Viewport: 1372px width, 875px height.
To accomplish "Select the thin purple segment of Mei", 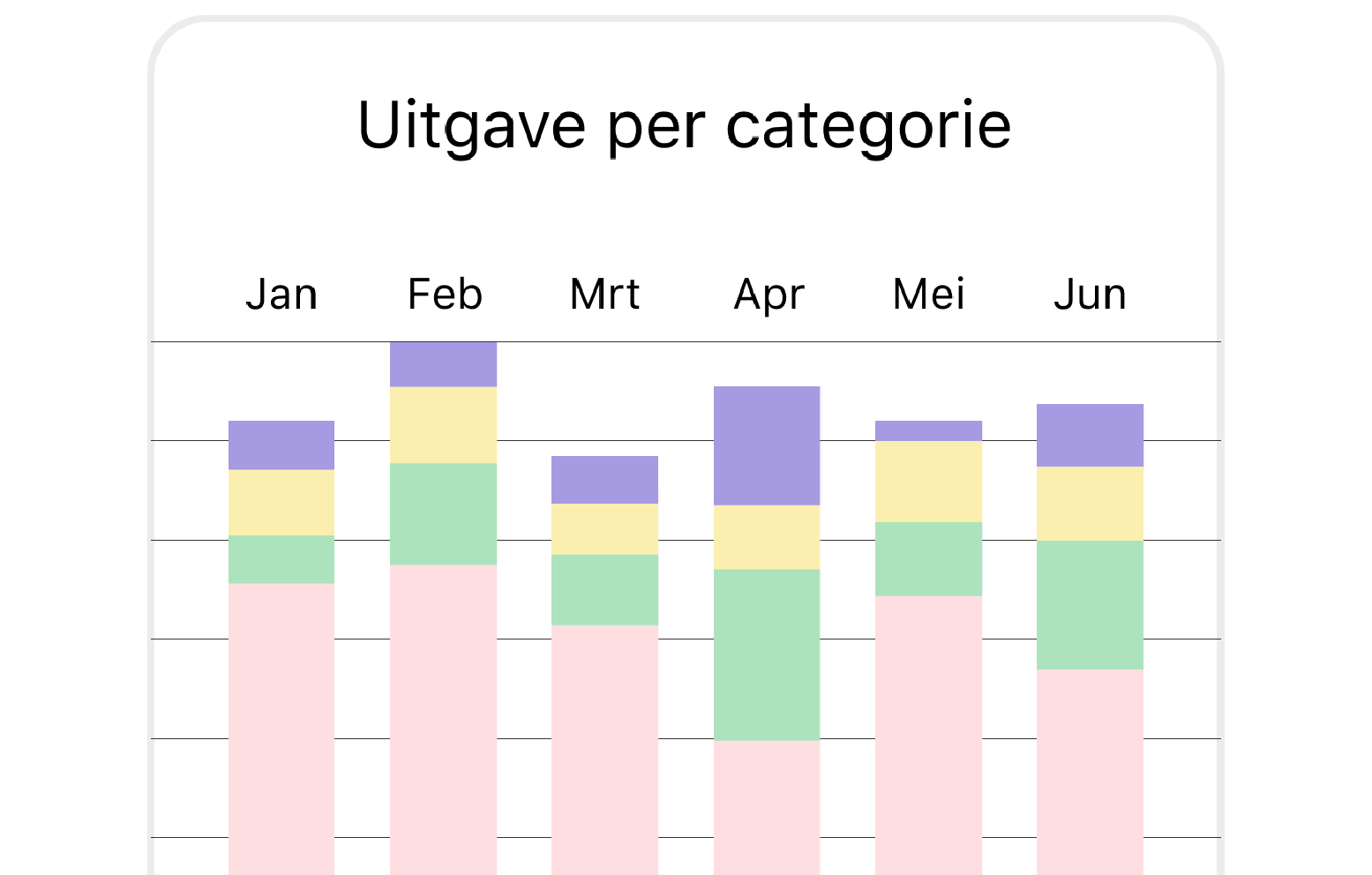I will (x=928, y=430).
